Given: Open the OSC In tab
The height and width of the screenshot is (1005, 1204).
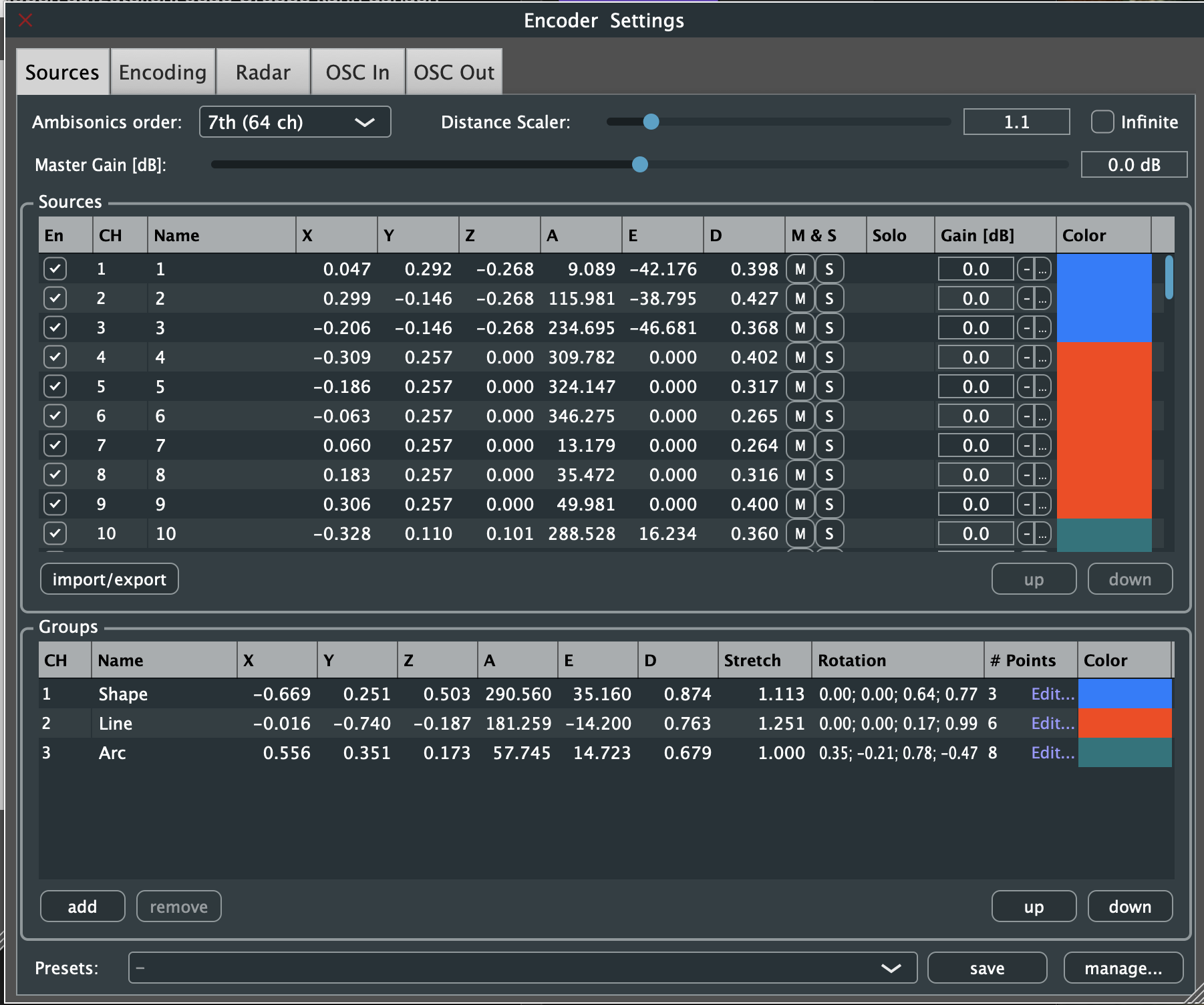Looking at the screenshot, I should 358,71.
